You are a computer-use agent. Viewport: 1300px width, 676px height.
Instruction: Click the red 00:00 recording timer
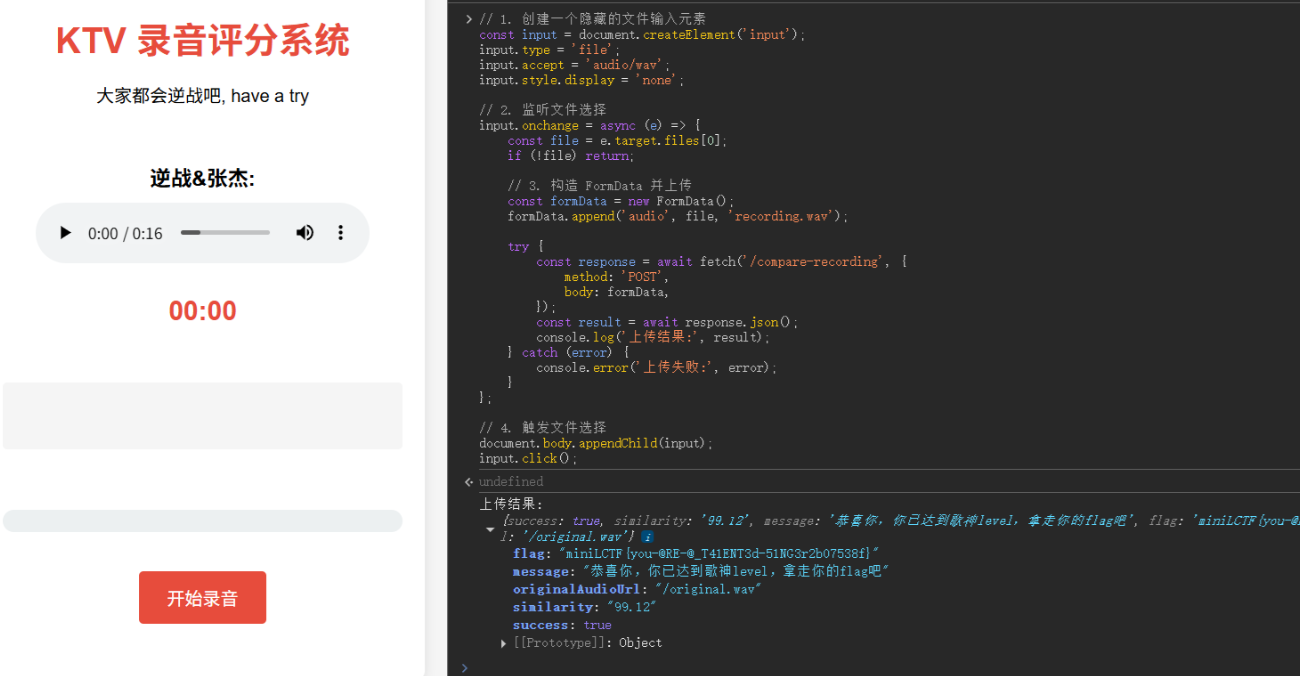202,311
